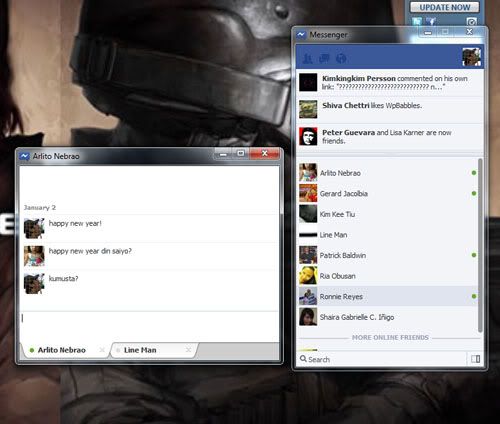Open chat with Line Man in friend list
500x424 pixels.
click(x=387, y=235)
